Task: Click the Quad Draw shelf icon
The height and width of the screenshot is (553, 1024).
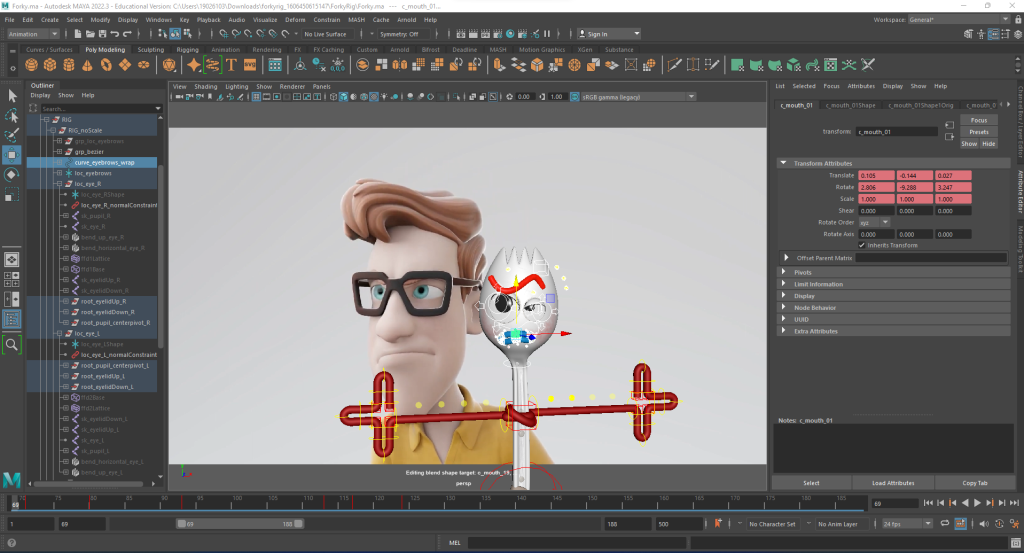Action: pos(712,65)
